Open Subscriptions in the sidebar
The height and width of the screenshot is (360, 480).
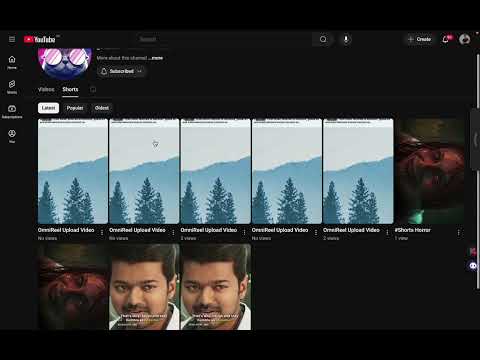[x=12, y=112]
